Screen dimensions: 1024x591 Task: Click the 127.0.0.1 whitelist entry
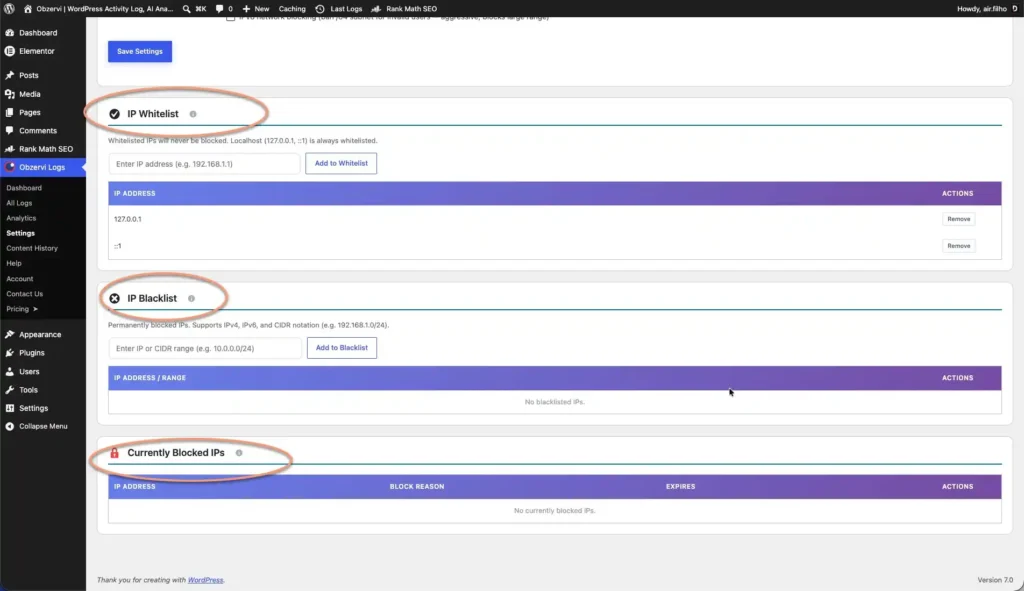pos(127,219)
